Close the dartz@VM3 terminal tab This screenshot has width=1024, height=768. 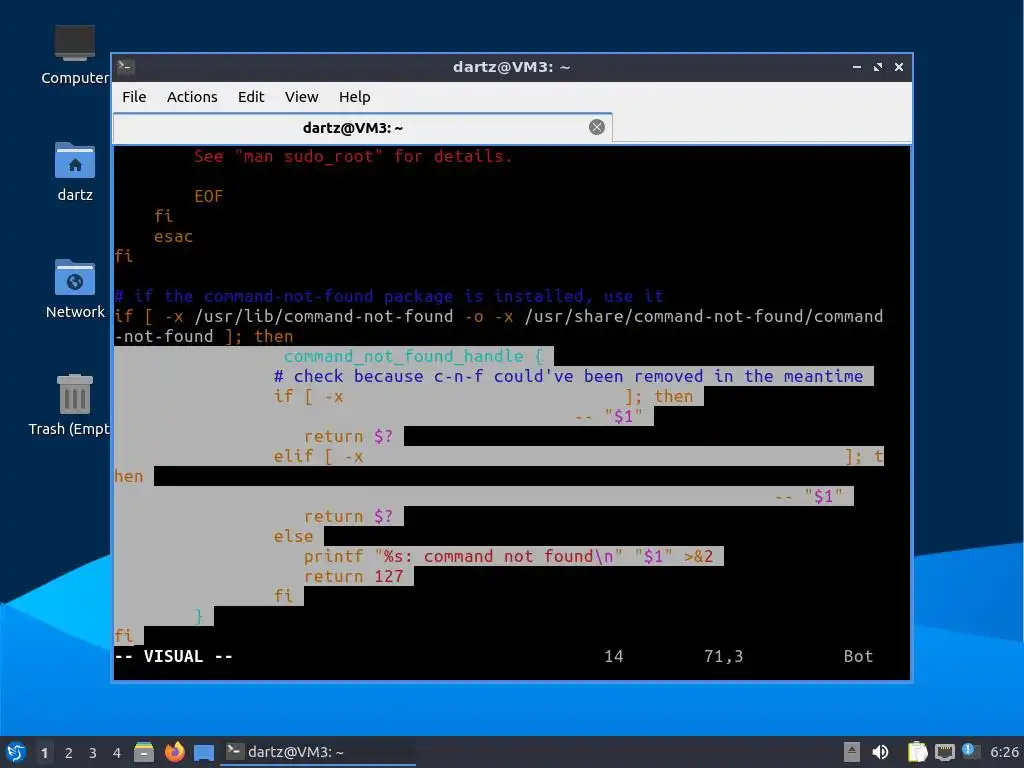point(596,127)
